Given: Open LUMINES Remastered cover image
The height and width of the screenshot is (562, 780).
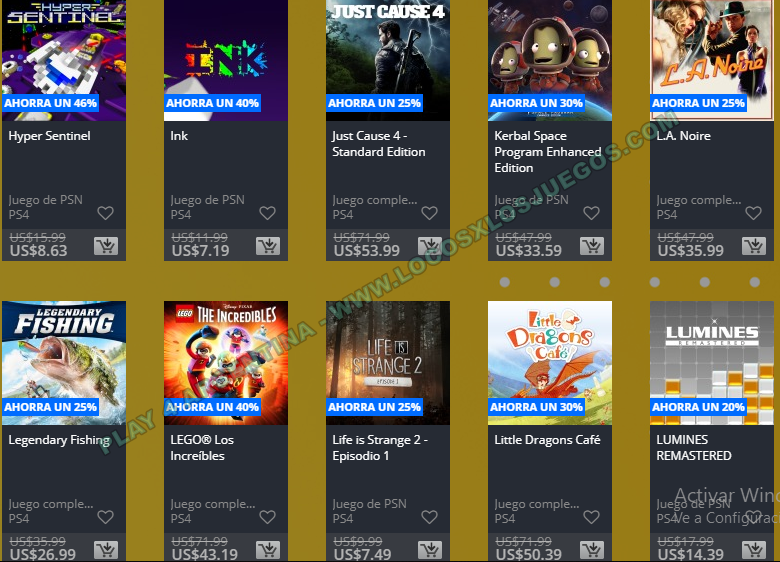Looking at the screenshot, I should coord(712,363).
